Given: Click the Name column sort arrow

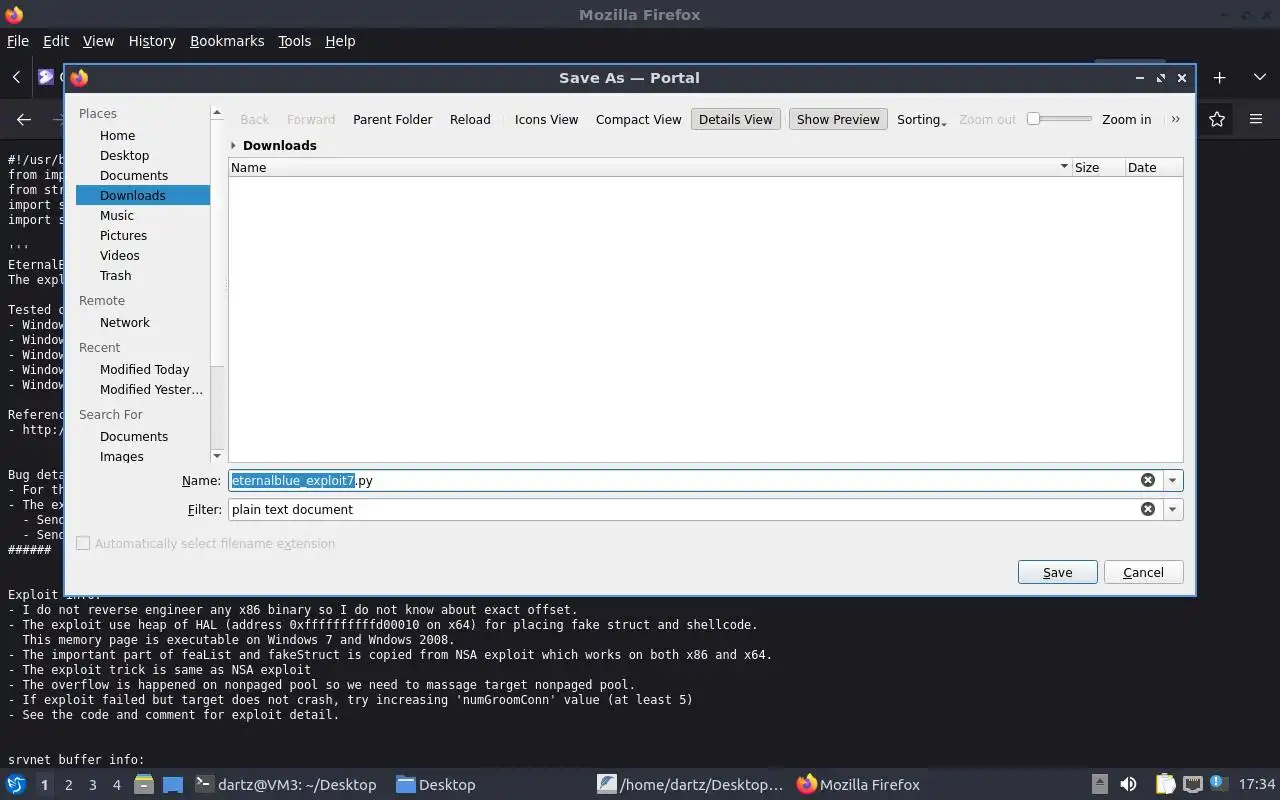Looking at the screenshot, I should pos(1064,167).
